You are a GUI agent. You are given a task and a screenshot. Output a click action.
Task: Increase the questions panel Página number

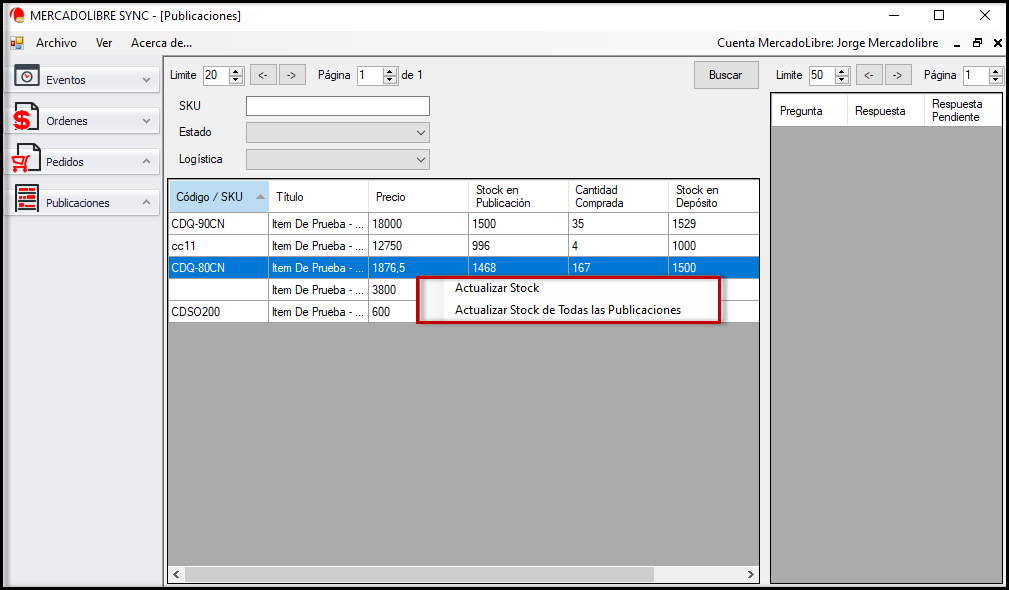tap(995, 71)
